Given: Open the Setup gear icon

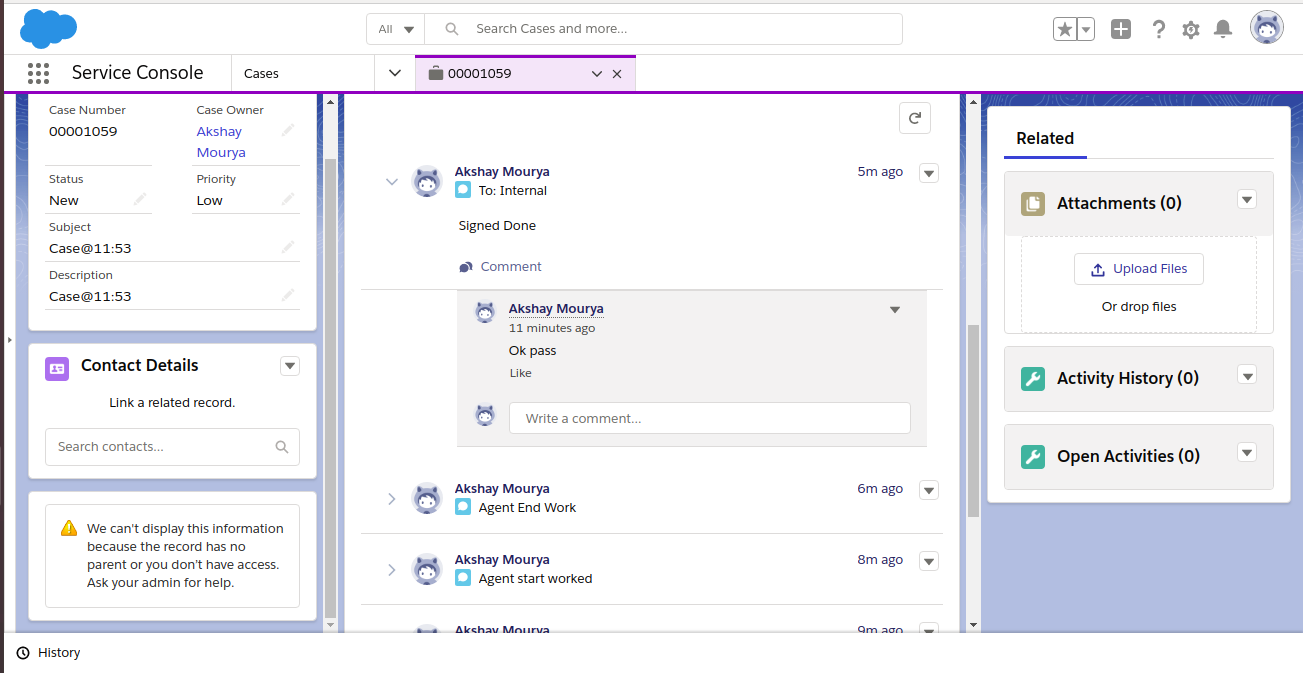Looking at the screenshot, I should coord(1190,29).
